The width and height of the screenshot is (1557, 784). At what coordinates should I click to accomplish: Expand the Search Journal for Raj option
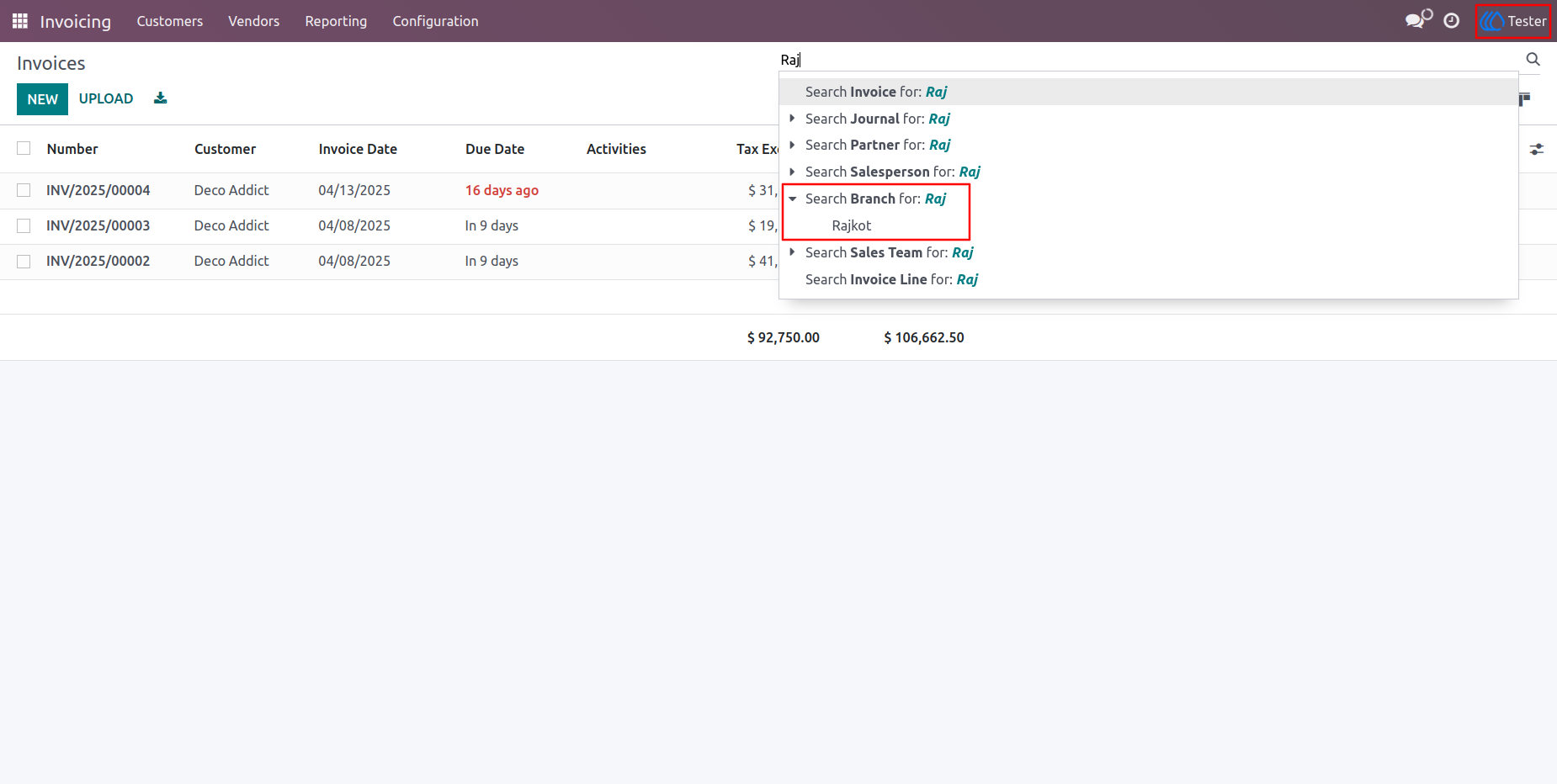click(x=792, y=119)
